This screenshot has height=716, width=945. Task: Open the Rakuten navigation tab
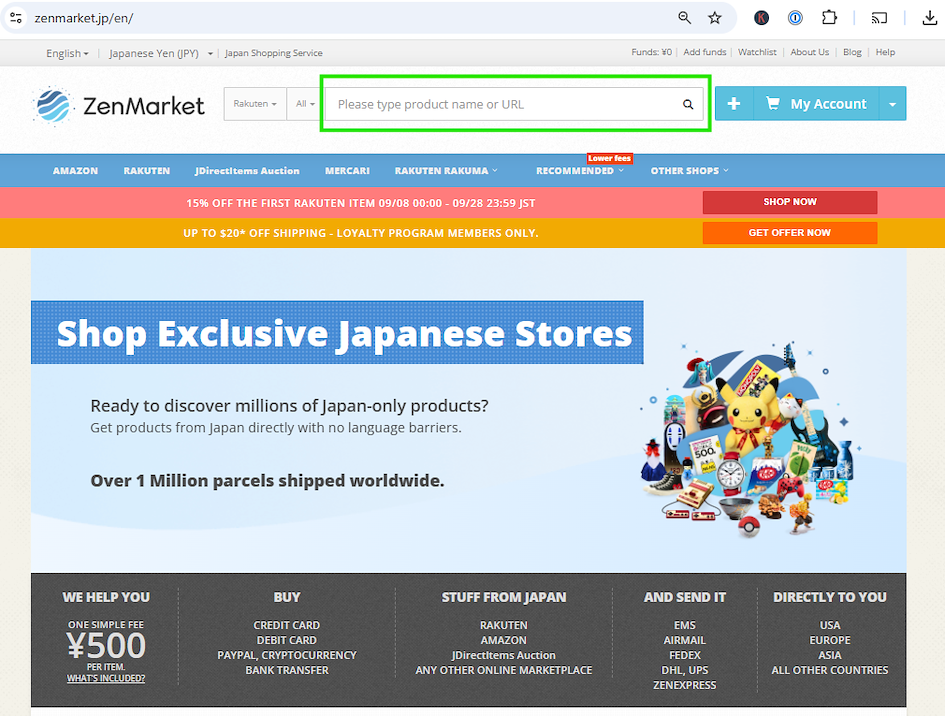pos(146,171)
